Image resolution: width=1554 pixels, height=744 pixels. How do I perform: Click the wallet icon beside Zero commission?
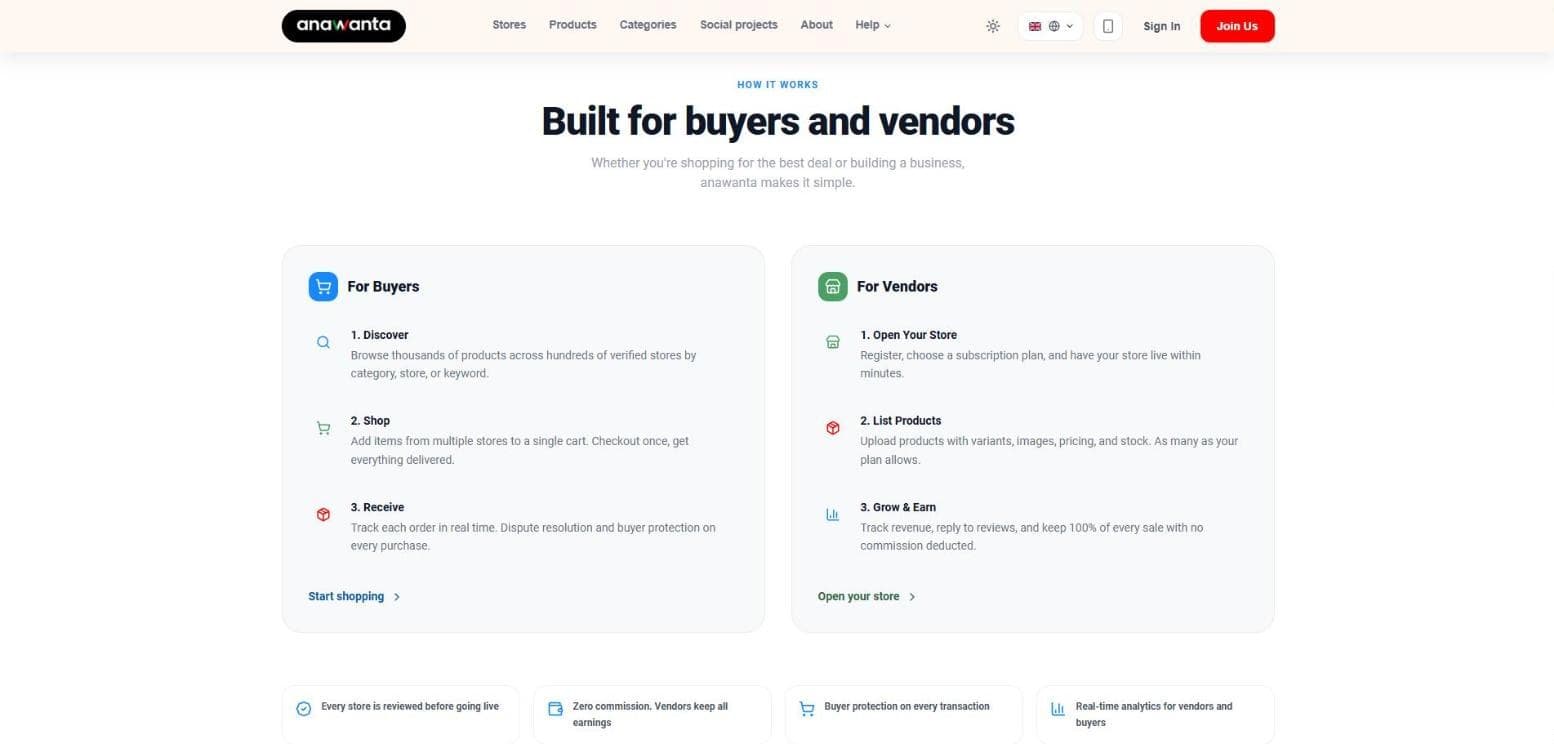(x=556, y=709)
